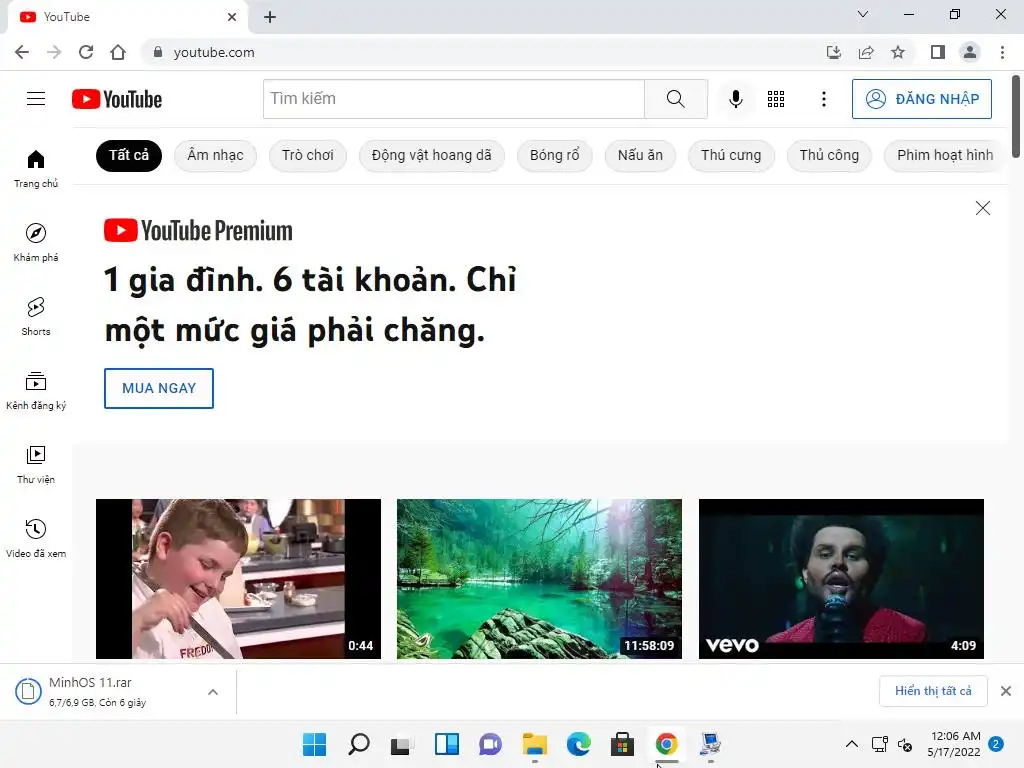Open the YouTube hamburger guide menu
1024x768 pixels.
pyautogui.click(x=36, y=99)
